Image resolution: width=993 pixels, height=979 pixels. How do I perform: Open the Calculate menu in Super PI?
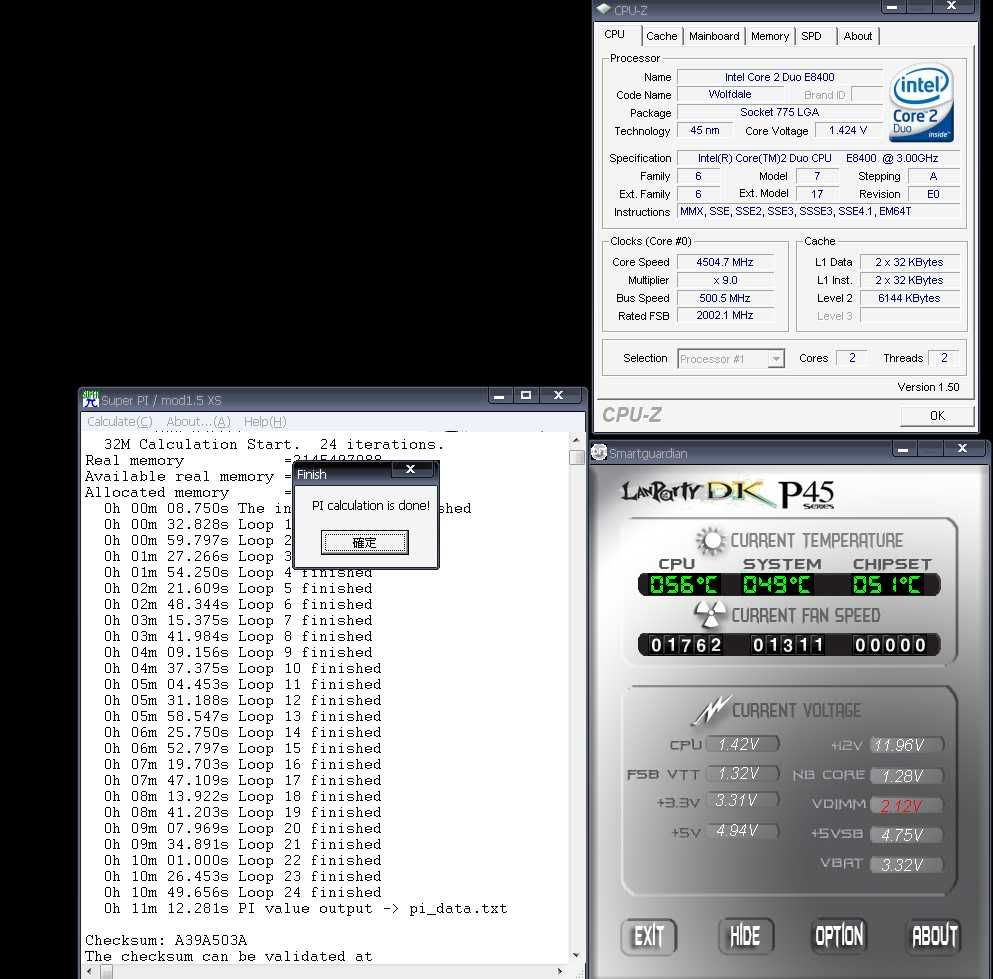[117, 421]
